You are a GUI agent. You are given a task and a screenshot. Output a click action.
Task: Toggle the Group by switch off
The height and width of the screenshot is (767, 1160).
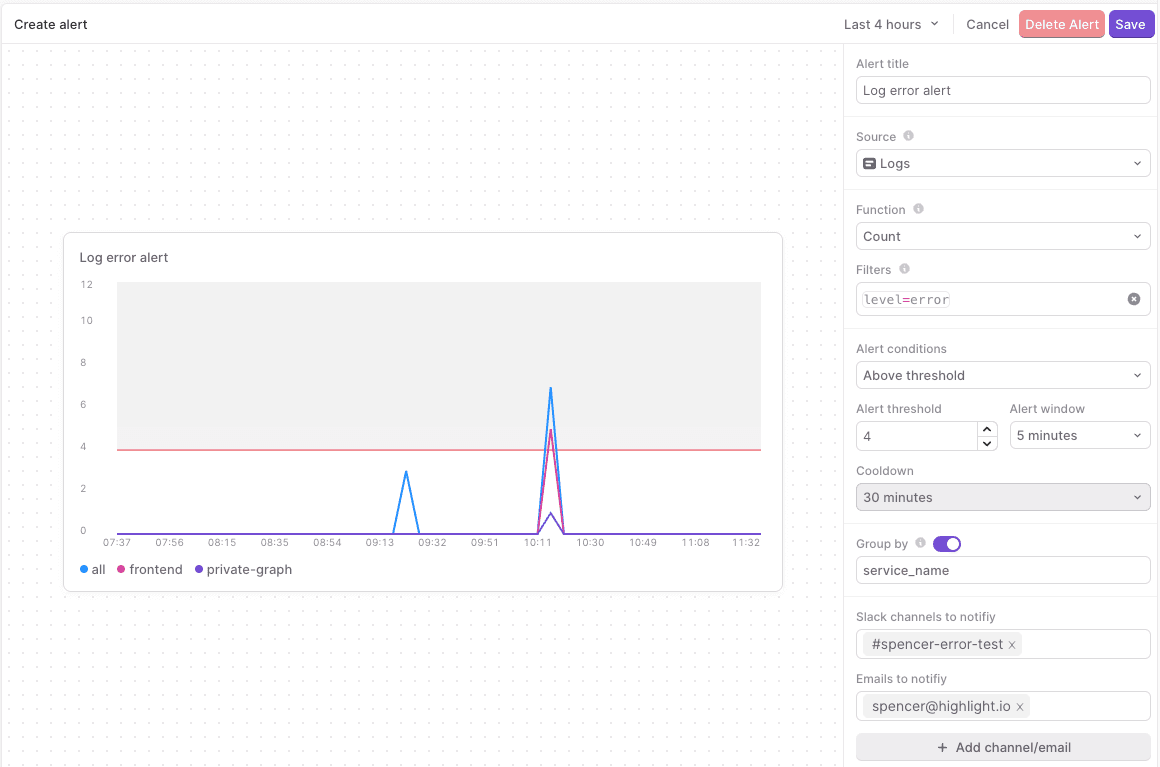click(x=946, y=544)
